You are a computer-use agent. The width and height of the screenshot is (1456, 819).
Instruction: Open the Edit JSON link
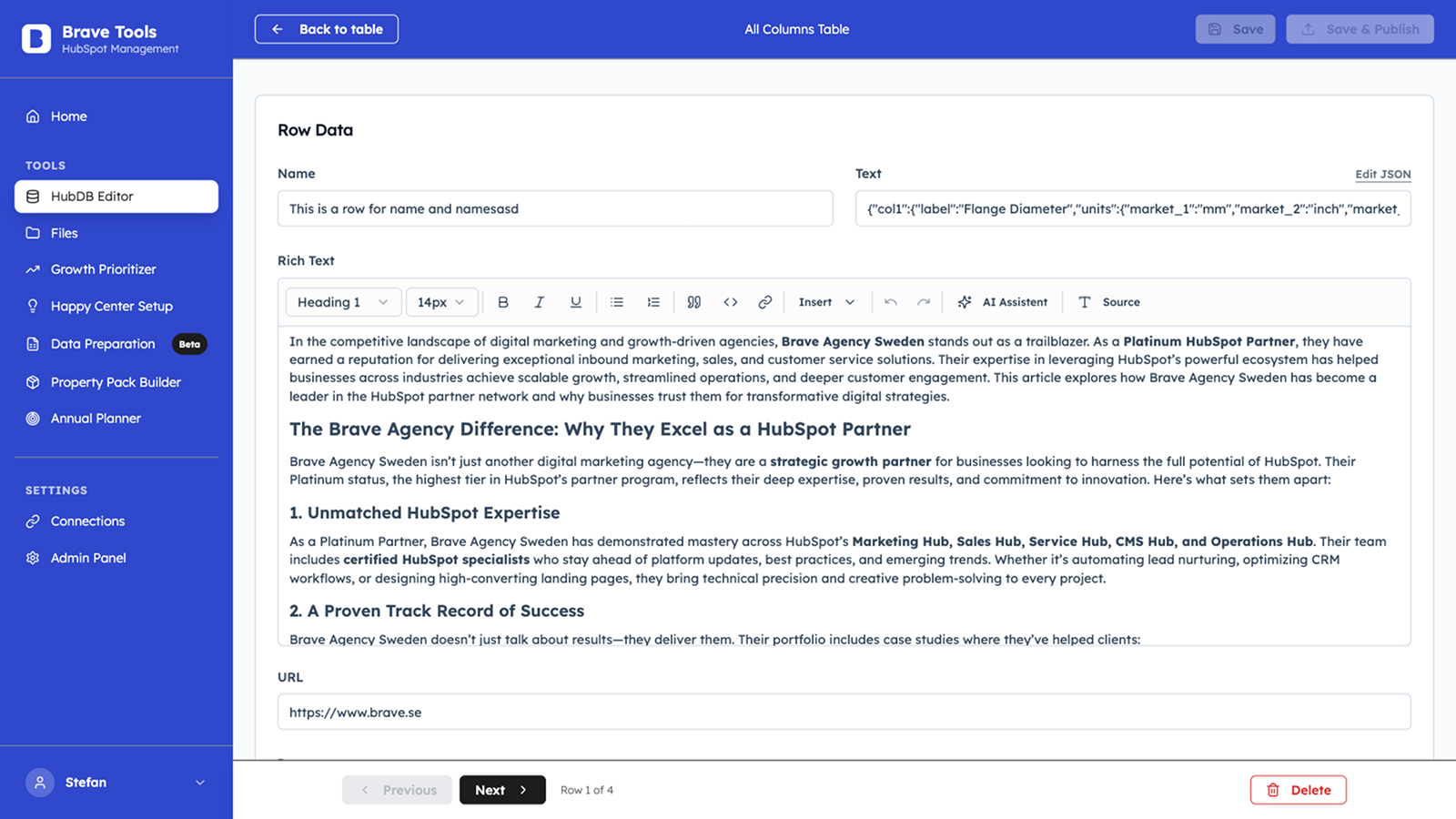coord(1382,174)
